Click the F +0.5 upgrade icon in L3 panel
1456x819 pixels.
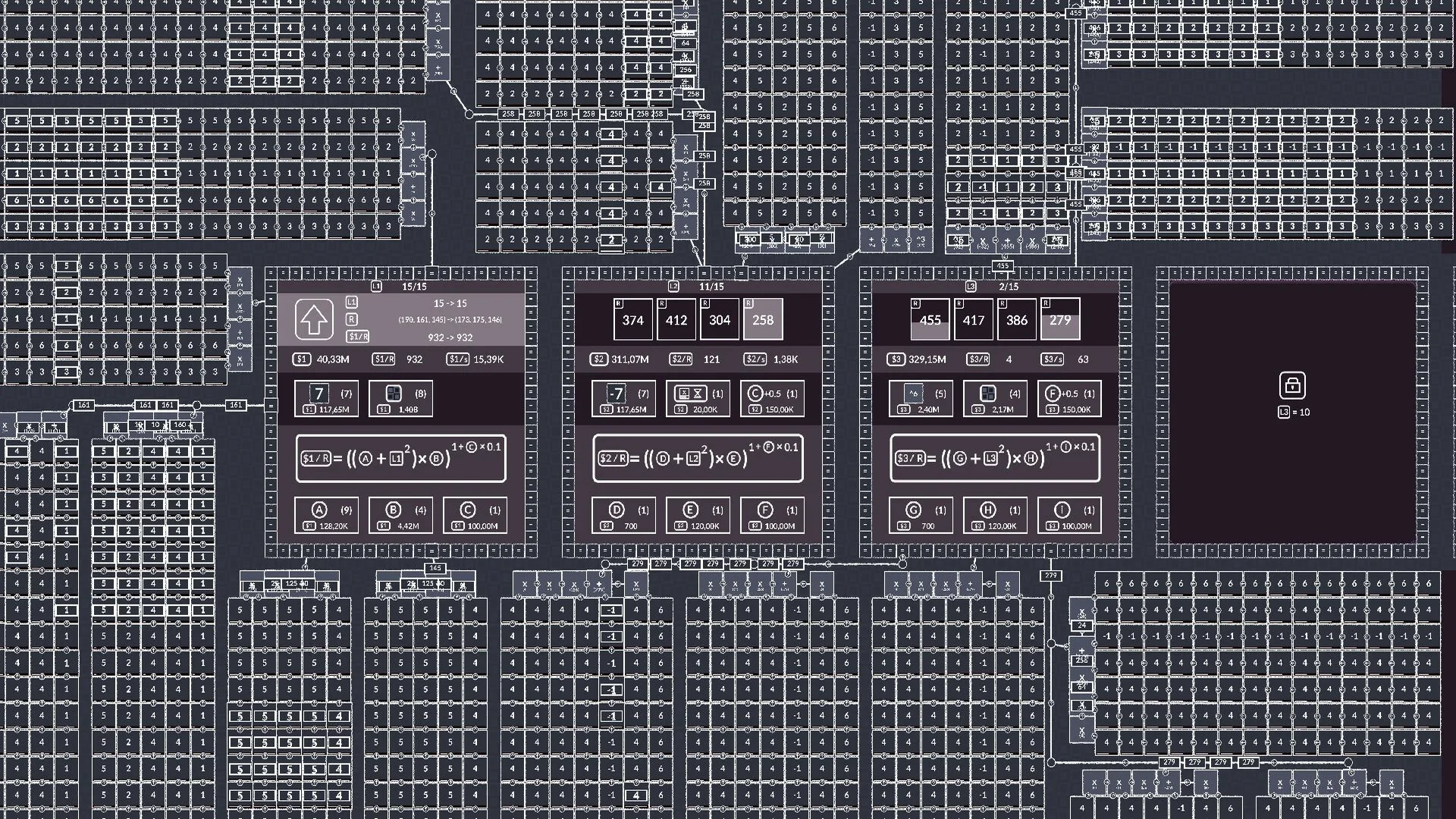click(1052, 394)
